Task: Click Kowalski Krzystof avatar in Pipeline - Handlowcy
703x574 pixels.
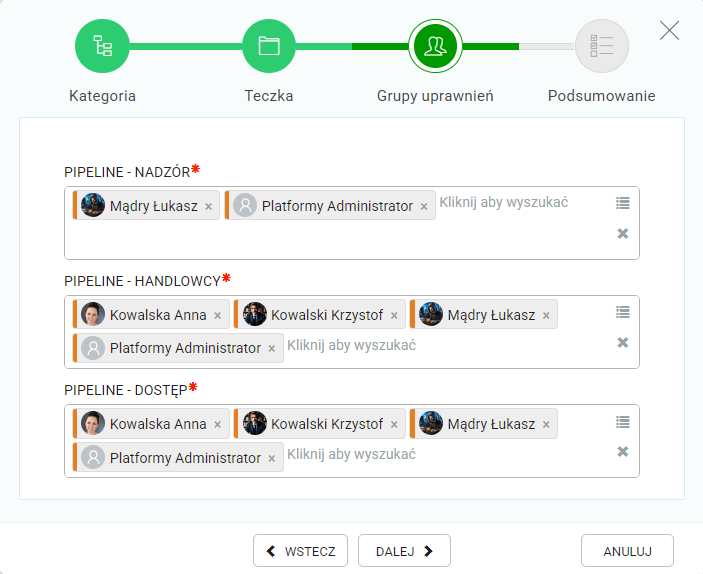Action: (x=255, y=314)
